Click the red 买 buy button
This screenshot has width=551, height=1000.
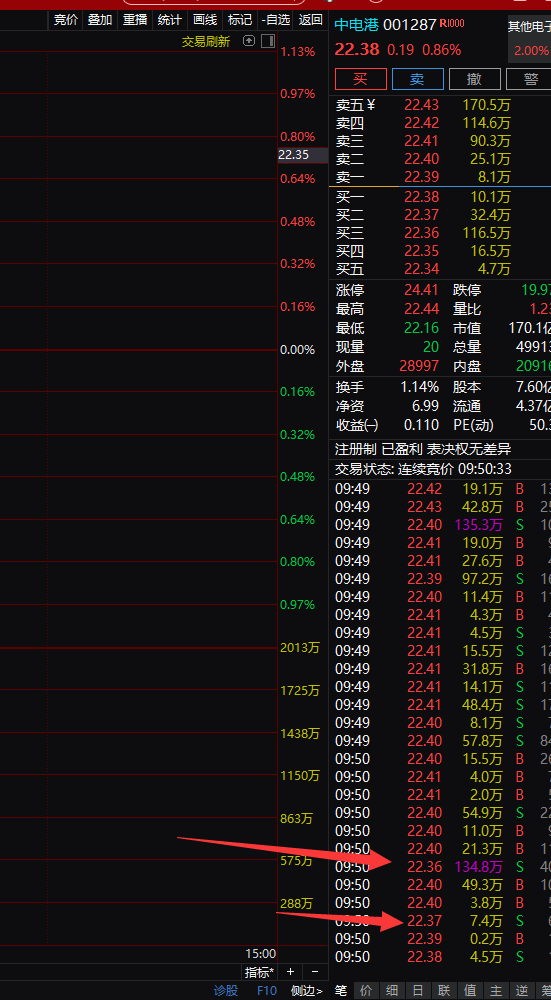(361, 79)
